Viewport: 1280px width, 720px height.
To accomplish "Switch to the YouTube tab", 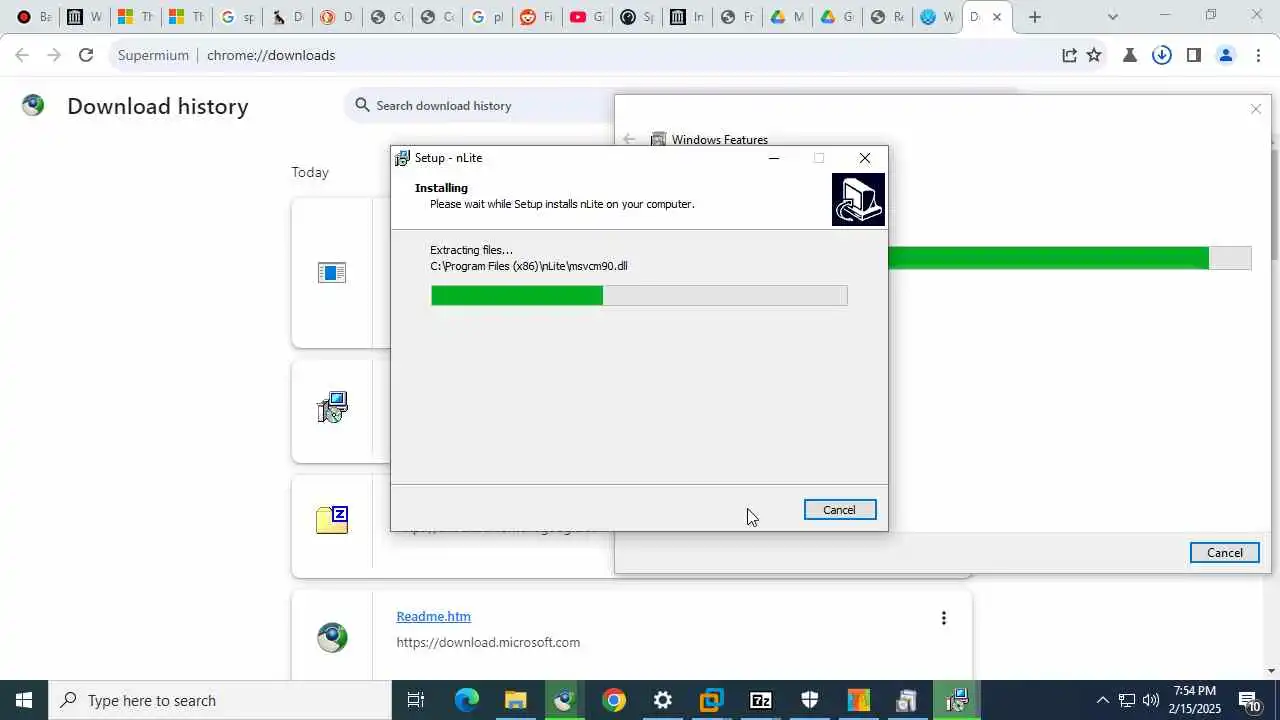I will coord(587,17).
